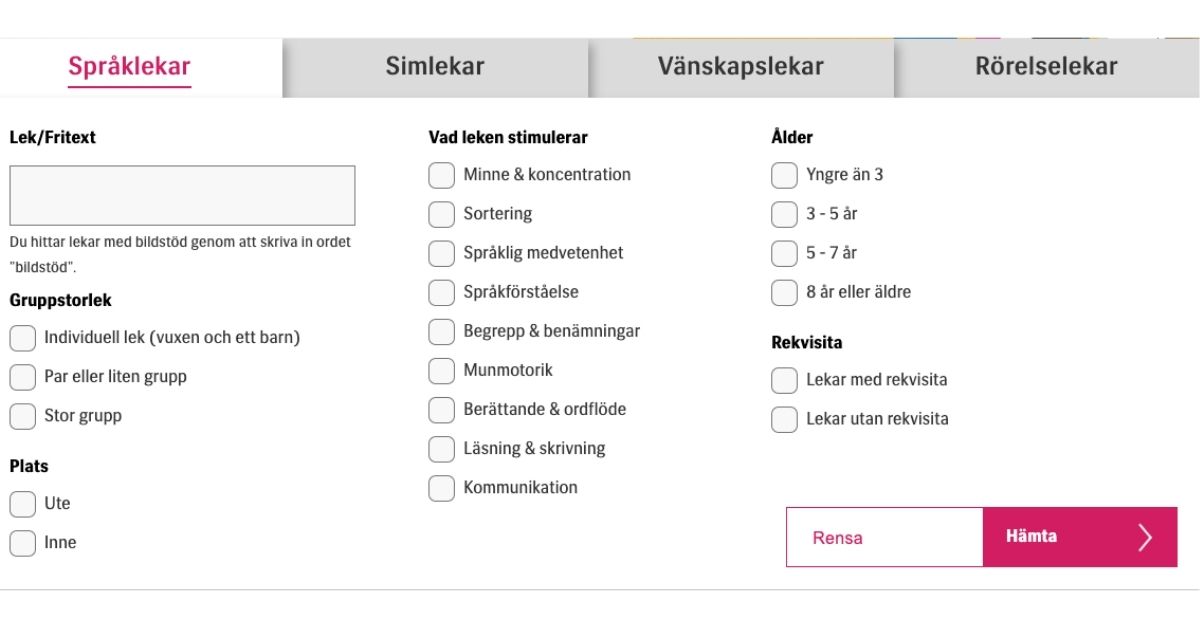1200x628 pixels.
Task: Focus the Lek/Fritext text field
Action: 182,195
